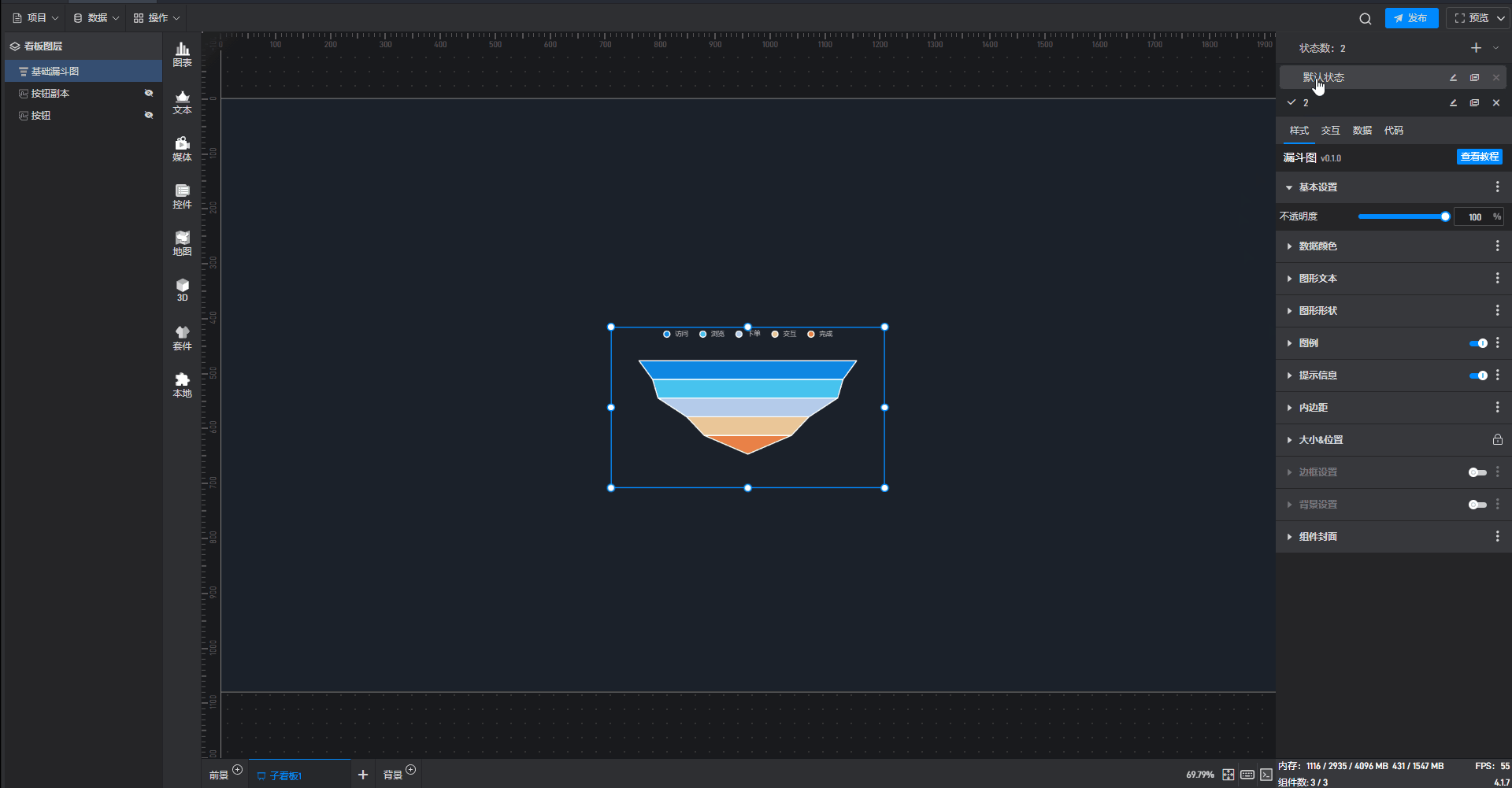Open the 地图 map components panel
The height and width of the screenshot is (788, 1512).
point(182,242)
